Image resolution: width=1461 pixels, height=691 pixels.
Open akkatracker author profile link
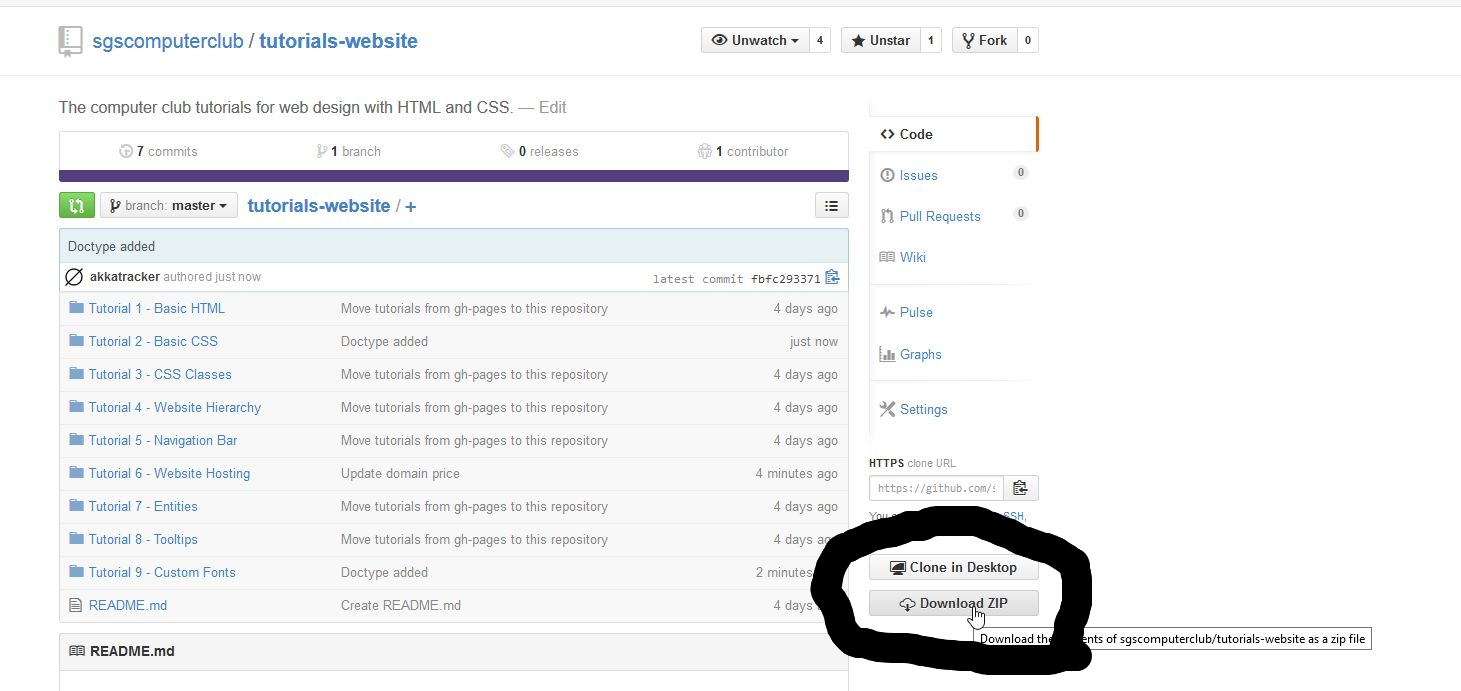125,276
